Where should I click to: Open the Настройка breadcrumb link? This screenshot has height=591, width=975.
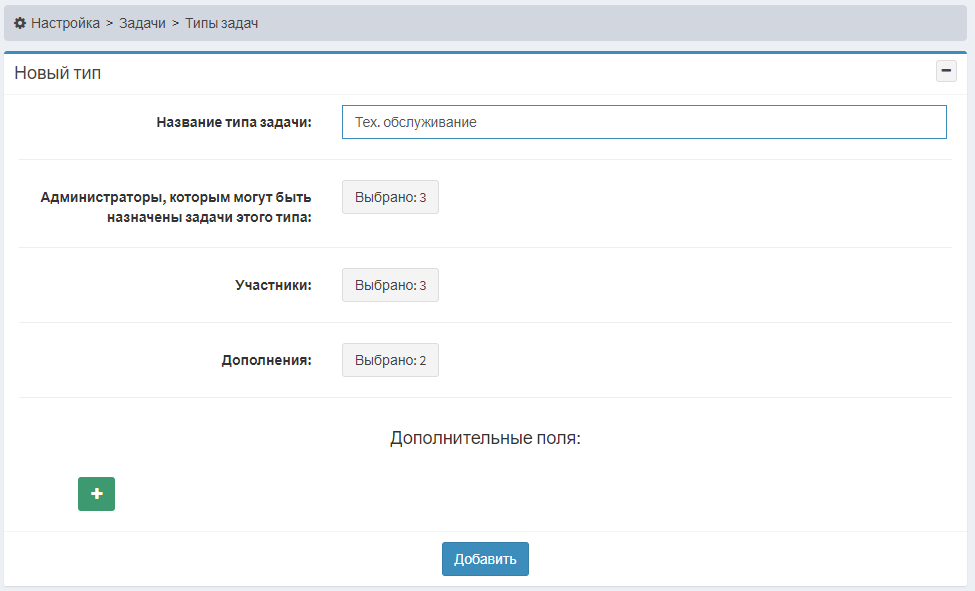click(x=65, y=23)
